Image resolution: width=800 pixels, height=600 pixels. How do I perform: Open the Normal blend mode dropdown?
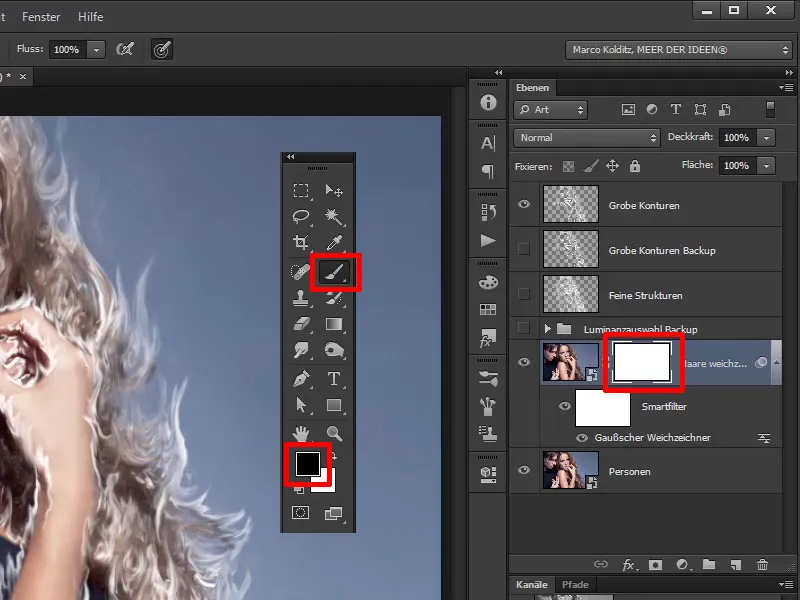pyautogui.click(x=586, y=138)
